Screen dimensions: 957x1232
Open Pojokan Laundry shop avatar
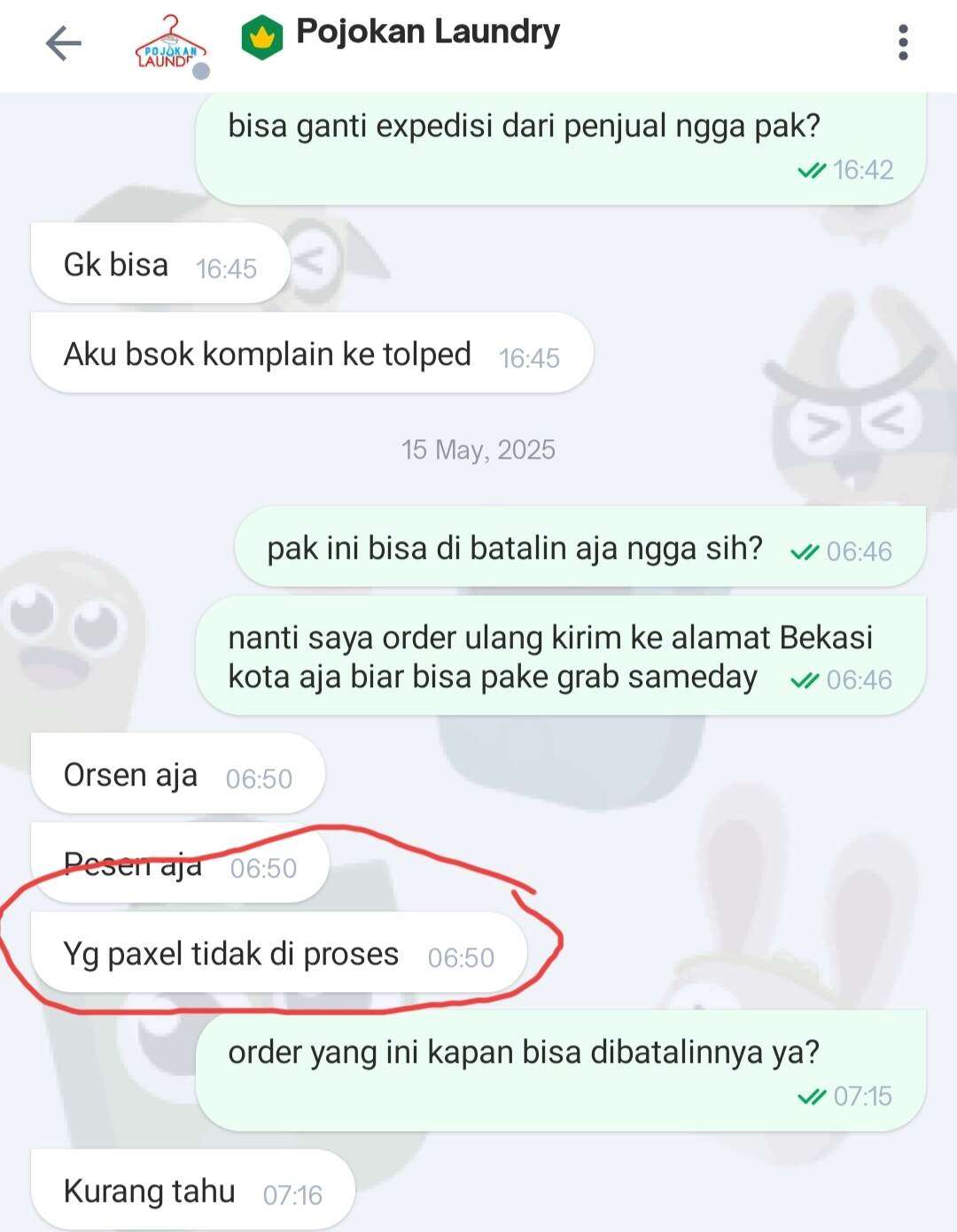tap(170, 43)
